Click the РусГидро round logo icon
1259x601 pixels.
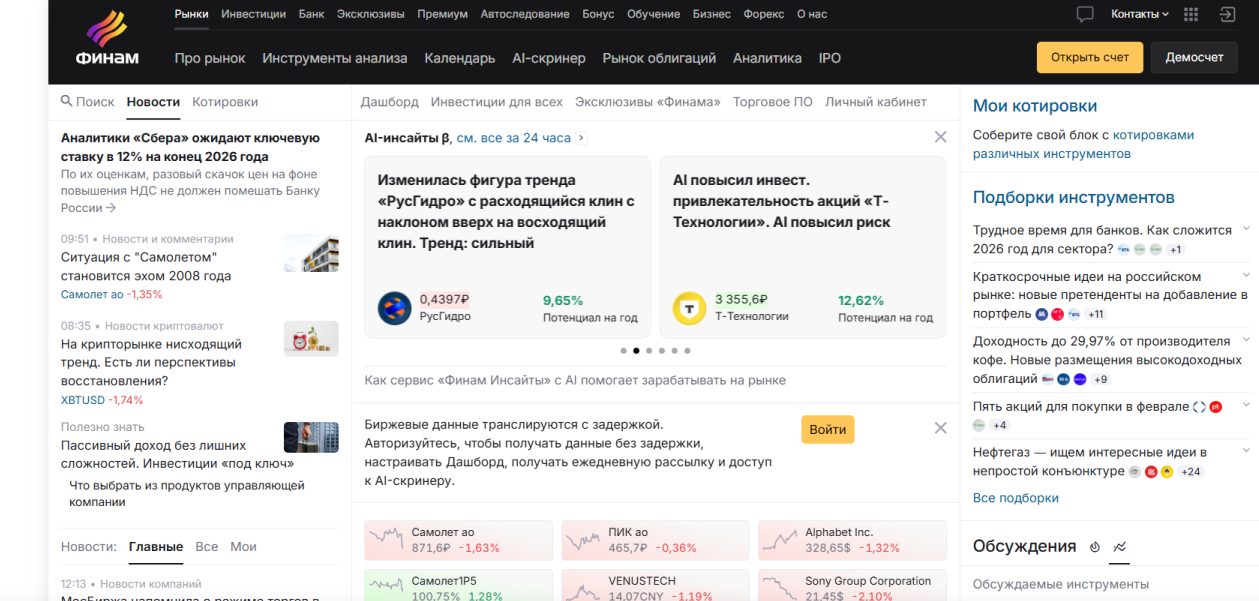tap(394, 308)
